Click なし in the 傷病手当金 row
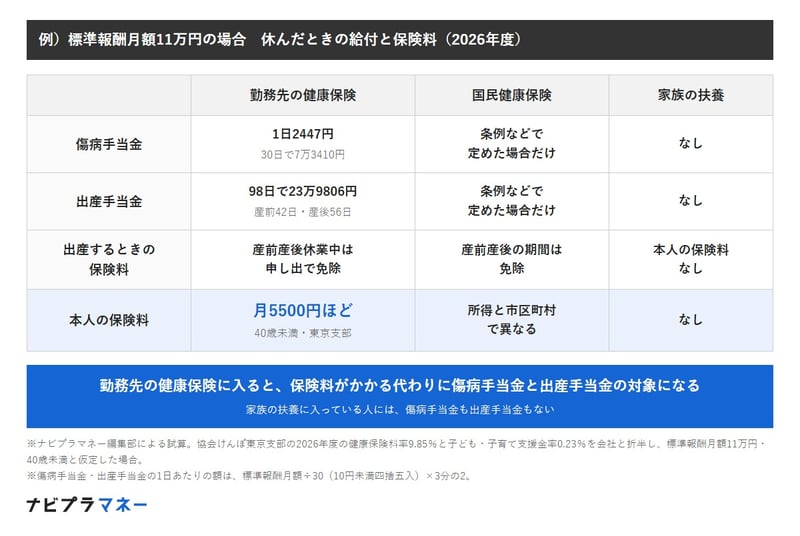800x536 pixels. [x=691, y=143]
